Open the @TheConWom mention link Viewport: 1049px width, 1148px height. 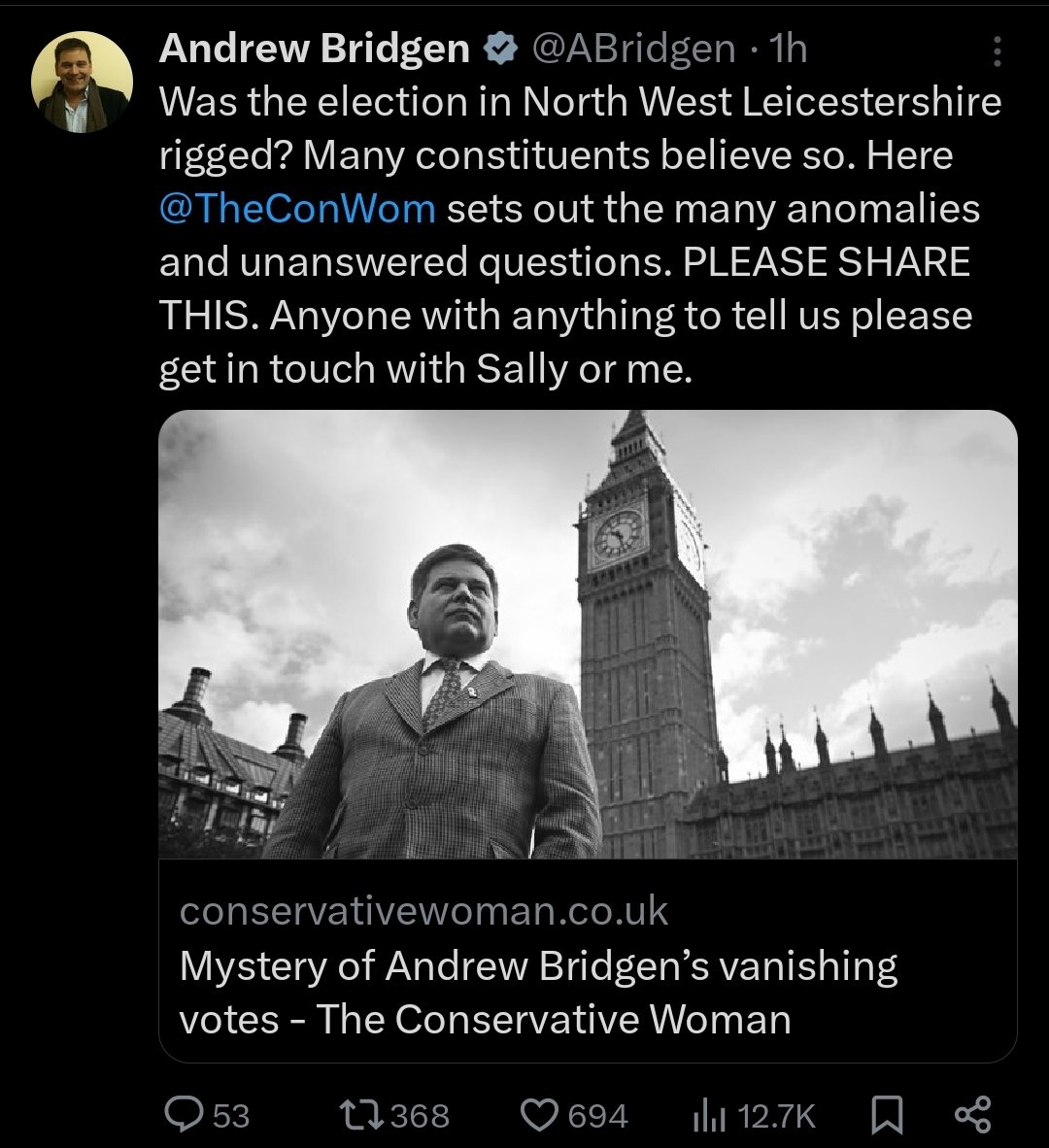pos(297,208)
